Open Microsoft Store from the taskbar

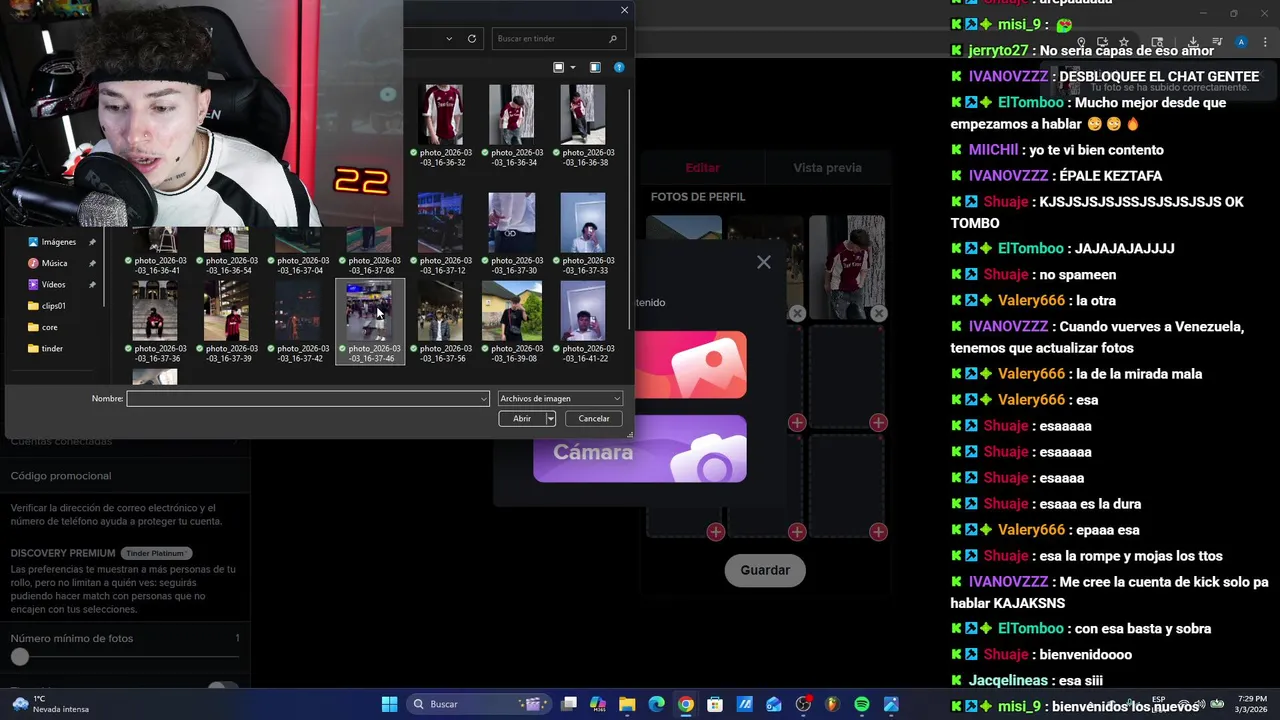(x=715, y=704)
